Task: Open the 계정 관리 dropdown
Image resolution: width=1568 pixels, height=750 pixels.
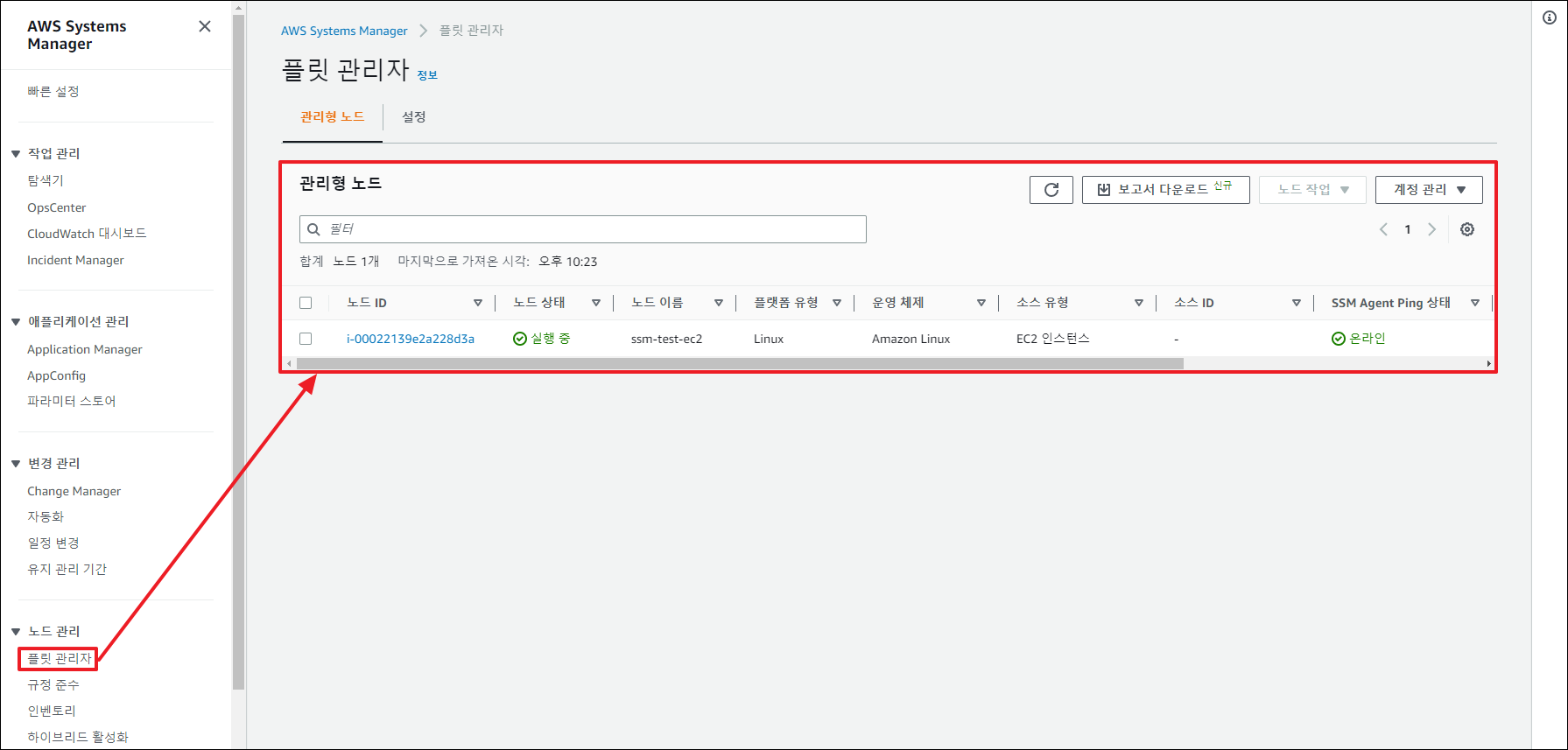Action: tap(1429, 190)
